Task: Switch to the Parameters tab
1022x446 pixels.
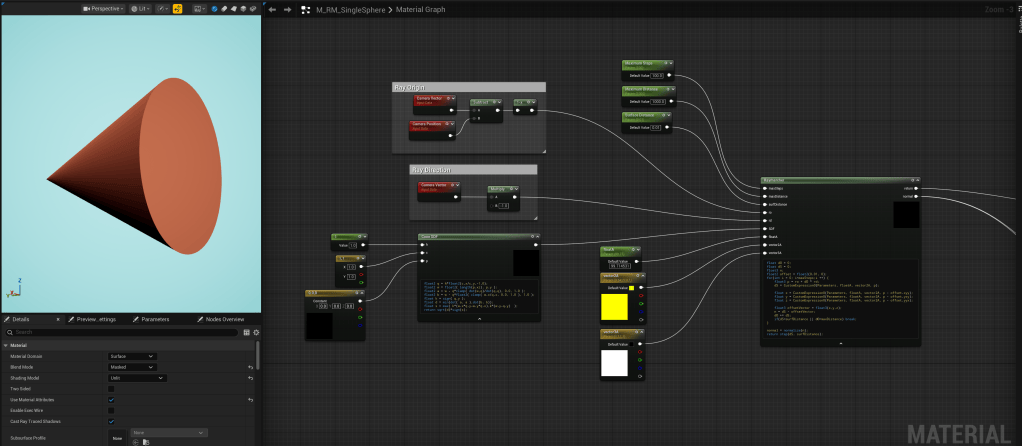Action: click(x=151, y=320)
